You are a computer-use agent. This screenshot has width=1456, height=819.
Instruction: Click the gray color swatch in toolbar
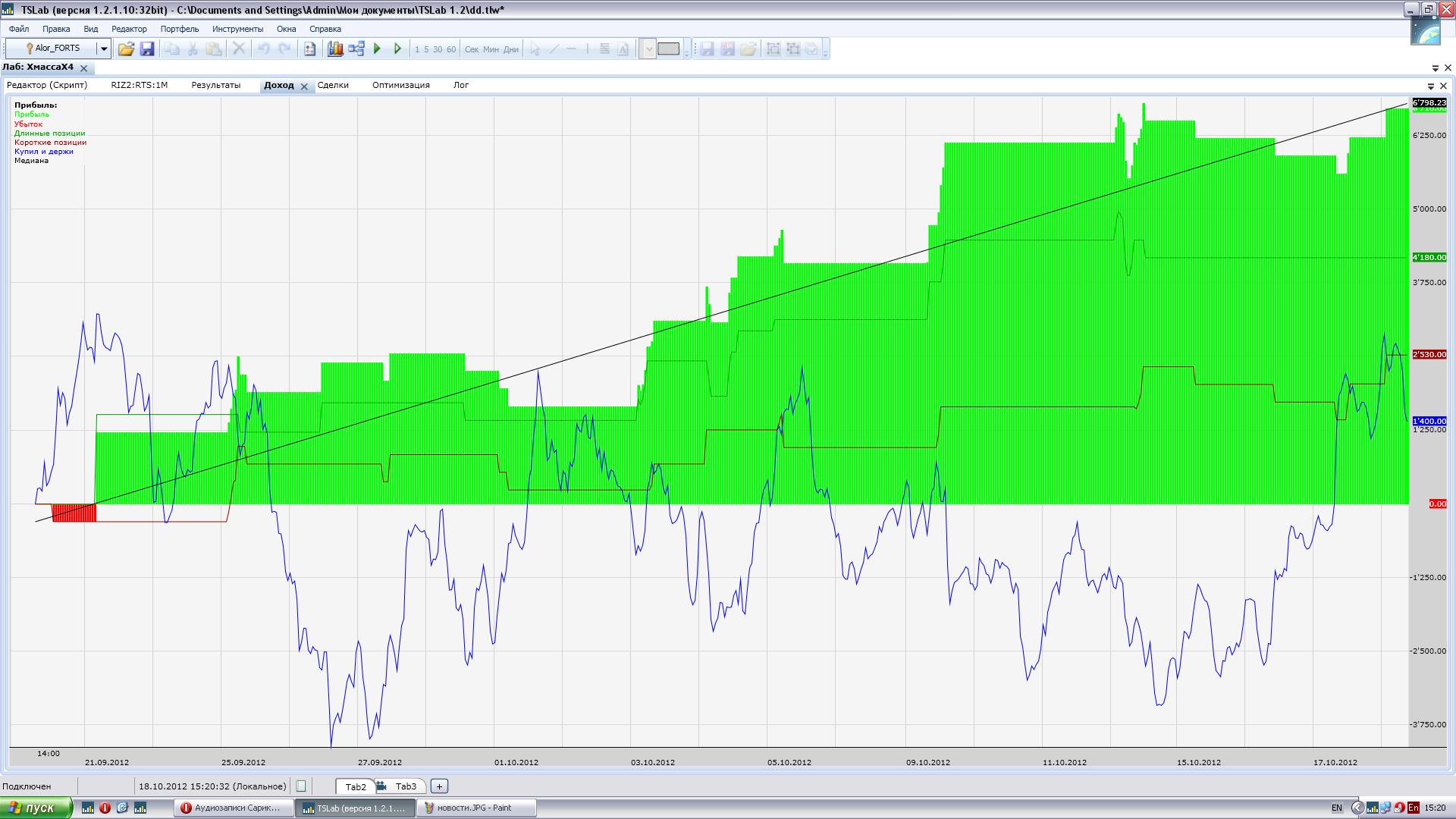[668, 49]
